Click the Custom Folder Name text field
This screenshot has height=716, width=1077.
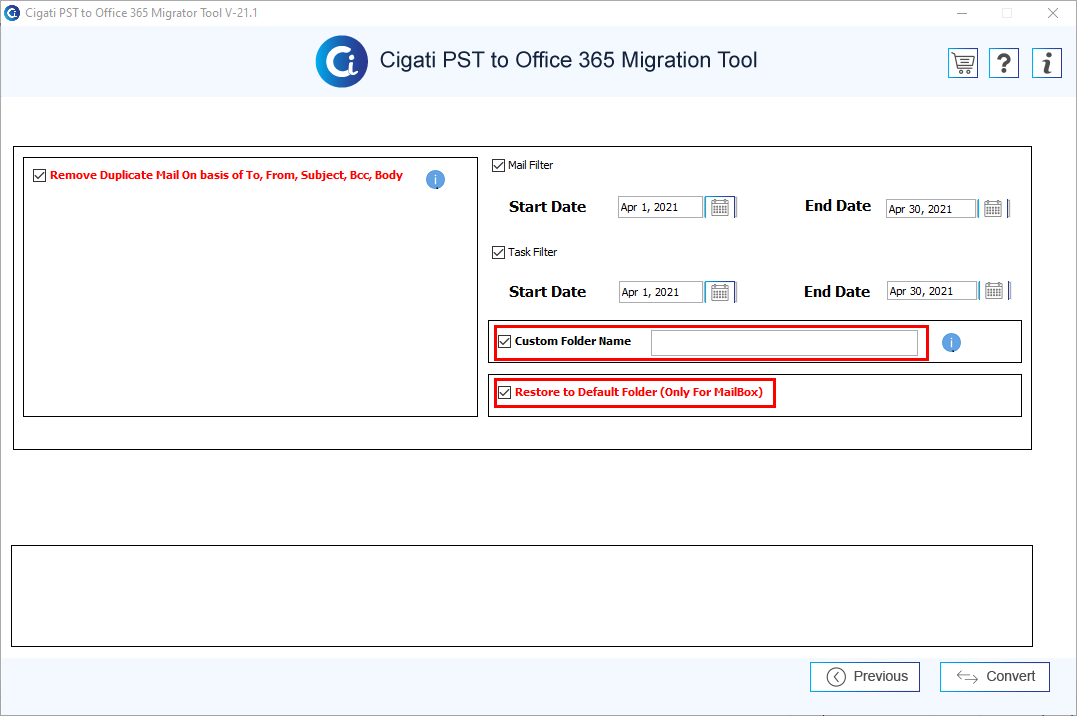[x=784, y=343]
